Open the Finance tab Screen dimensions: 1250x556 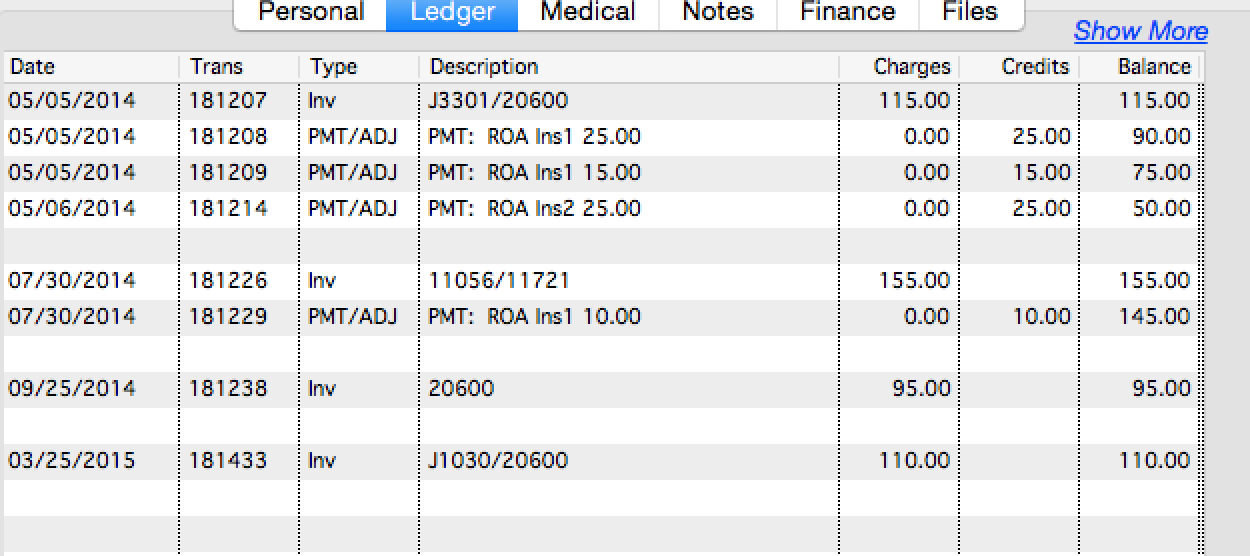click(846, 13)
